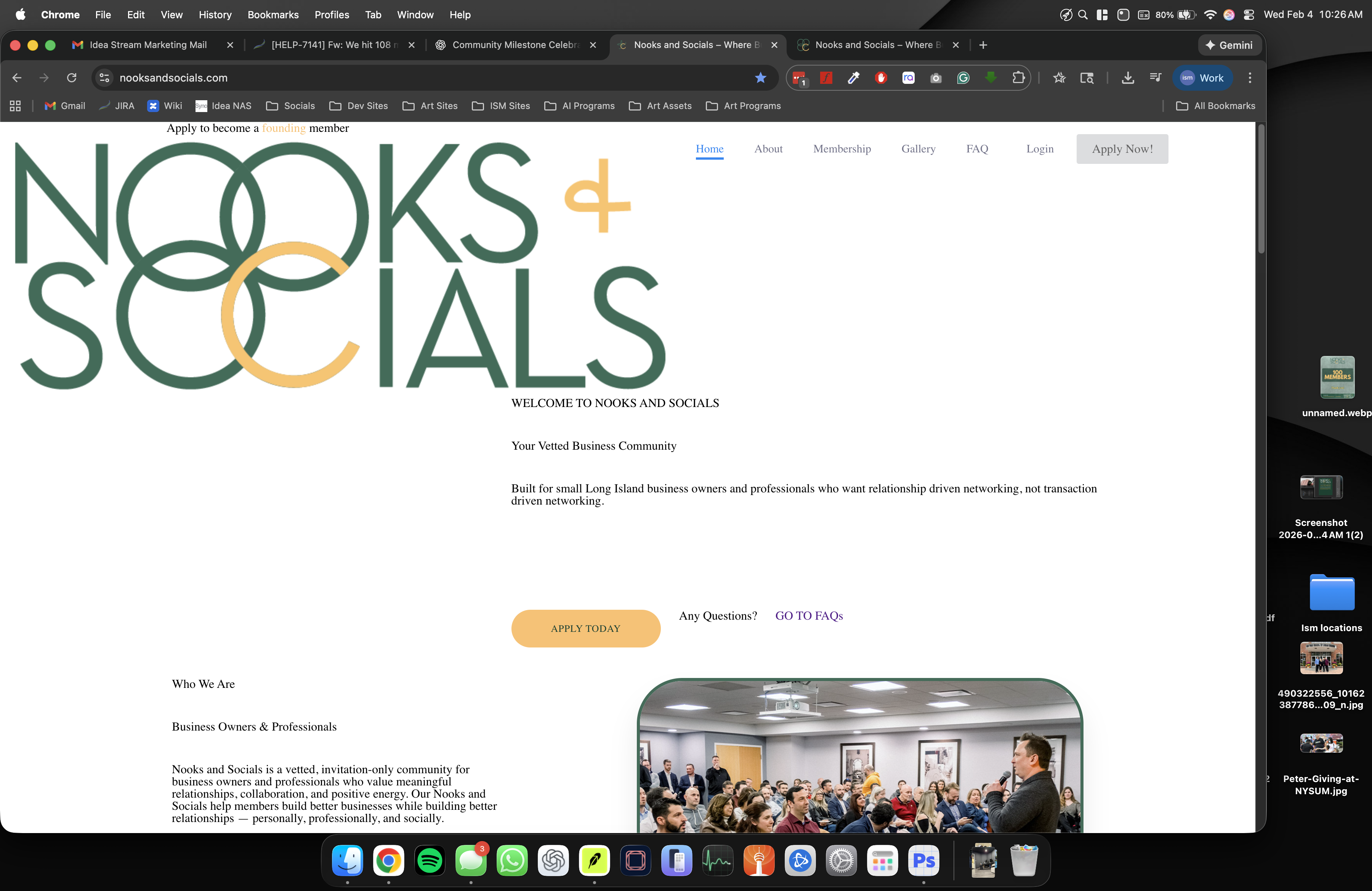1372x891 pixels.
Task: Open the Chrome downloads panel
Action: pos(1128,78)
